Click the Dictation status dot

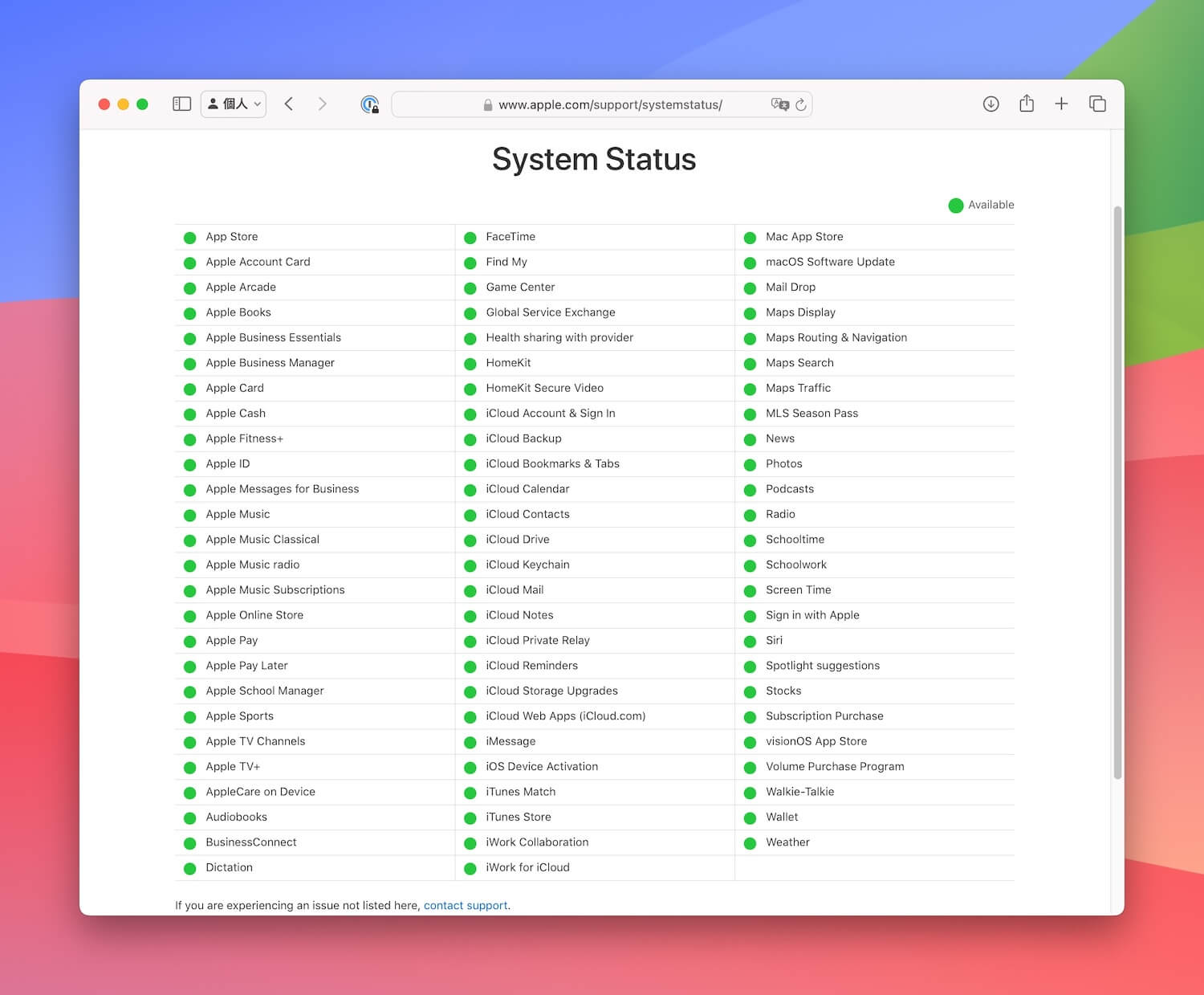point(190,869)
